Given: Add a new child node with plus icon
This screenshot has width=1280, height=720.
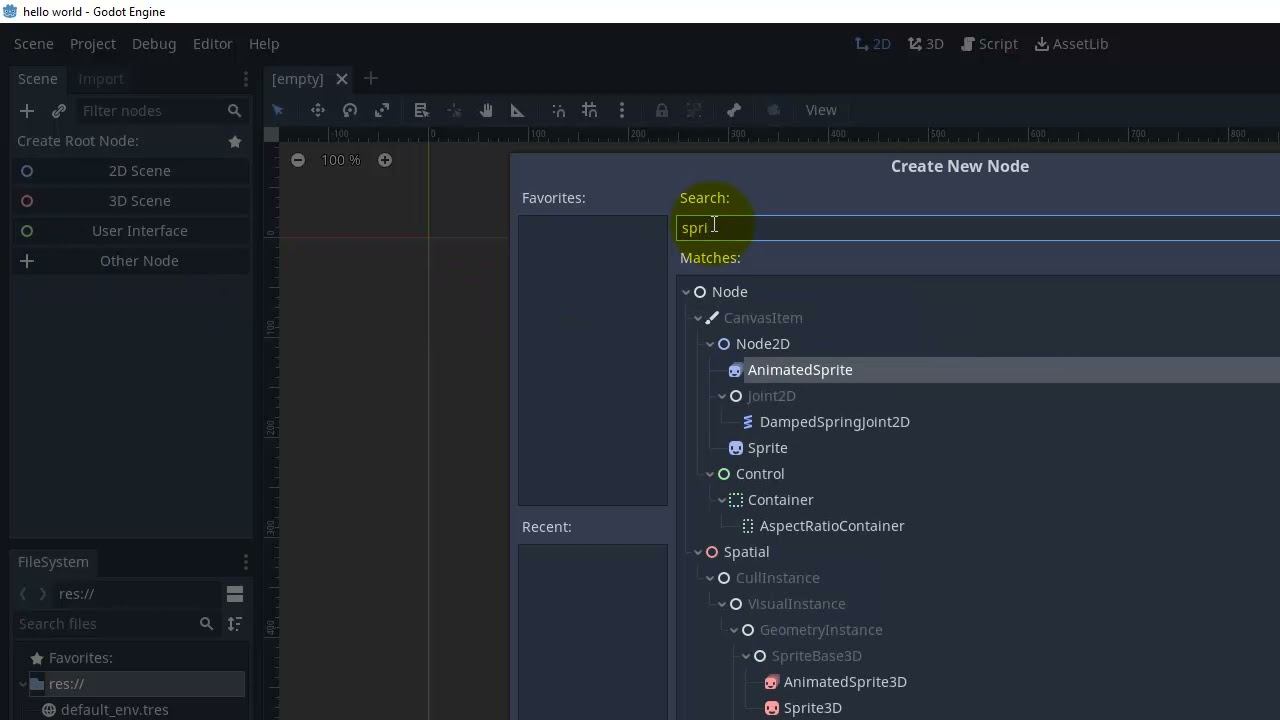Looking at the screenshot, I should (x=27, y=111).
